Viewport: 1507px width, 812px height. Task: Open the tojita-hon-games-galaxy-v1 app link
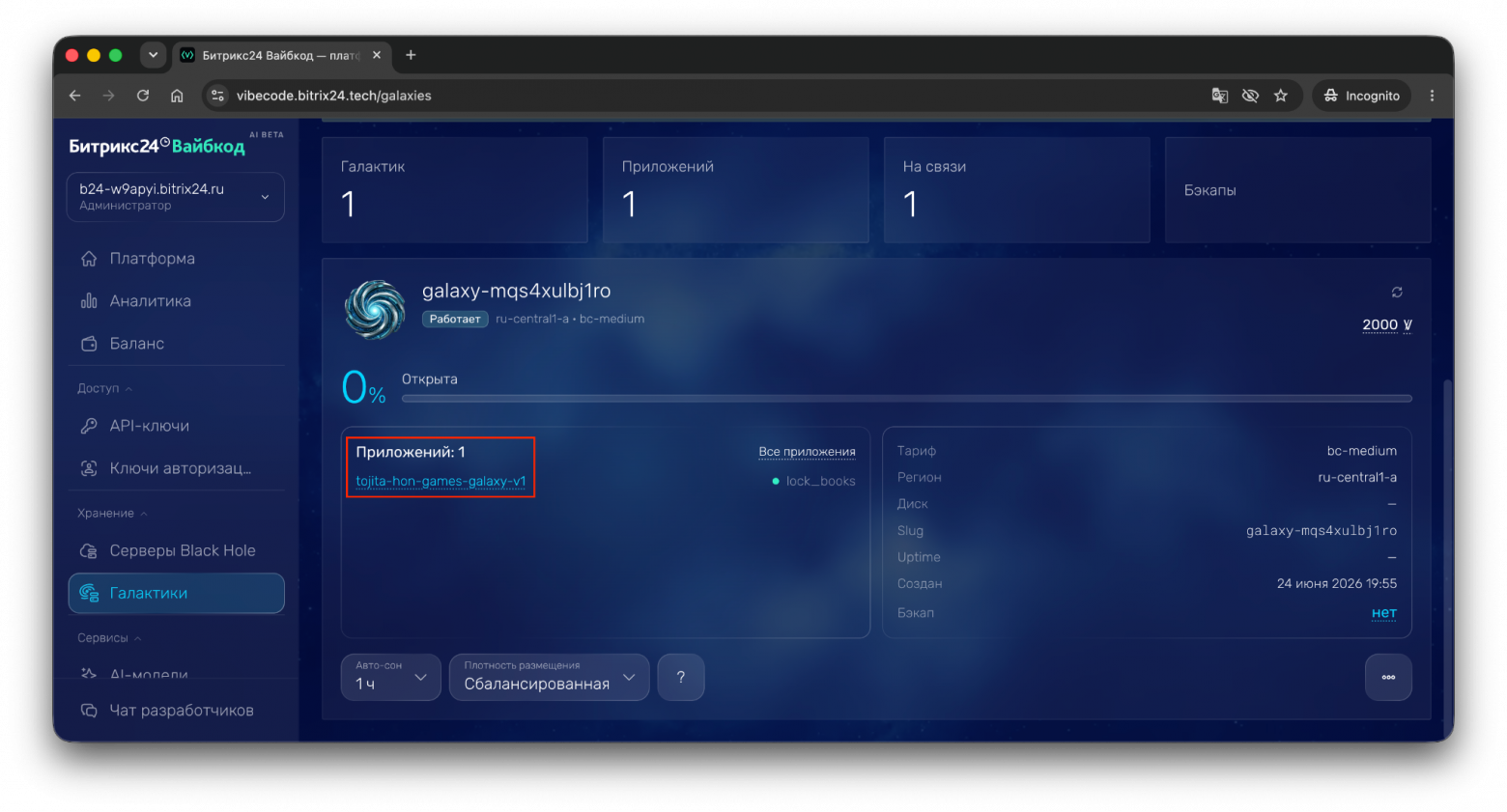441,481
